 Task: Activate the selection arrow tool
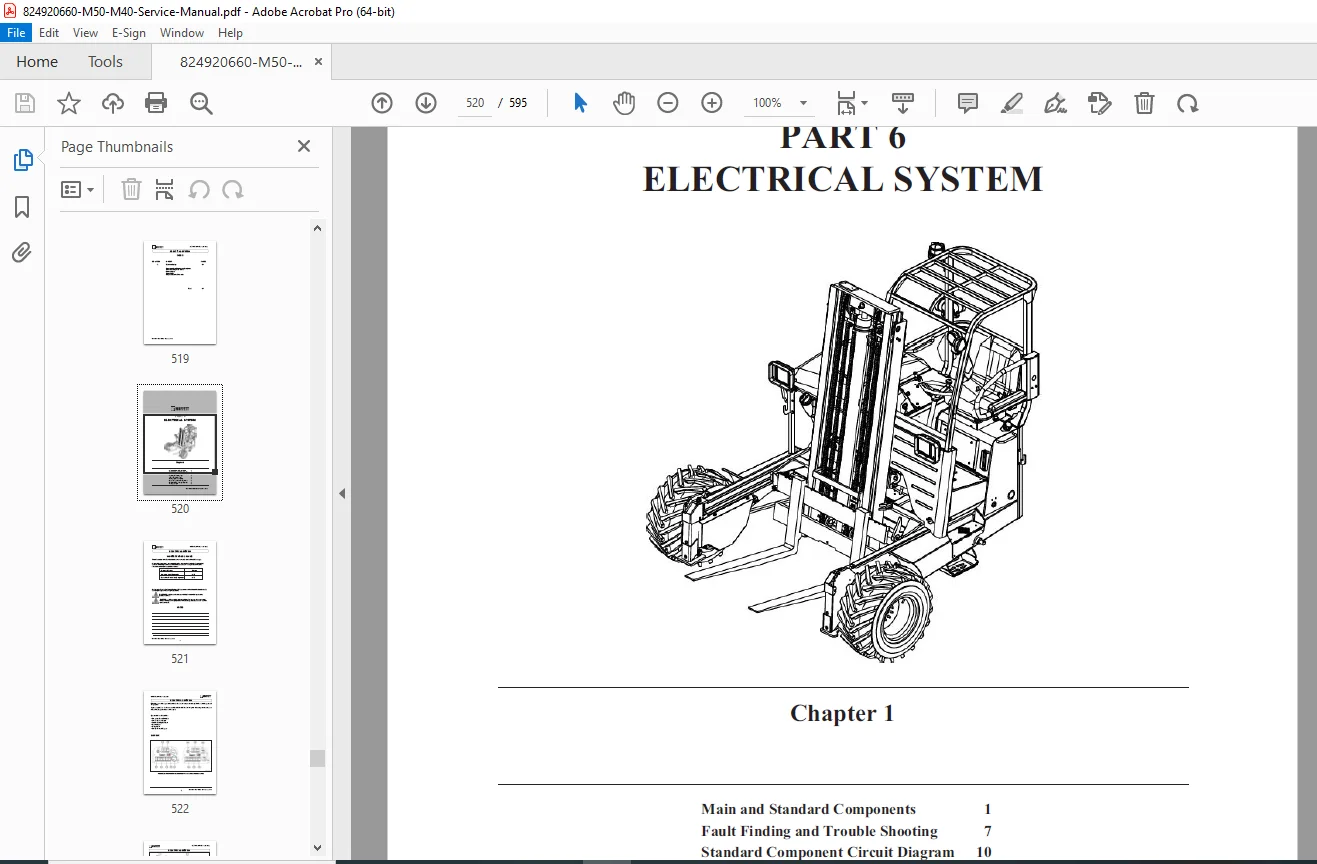580,103
